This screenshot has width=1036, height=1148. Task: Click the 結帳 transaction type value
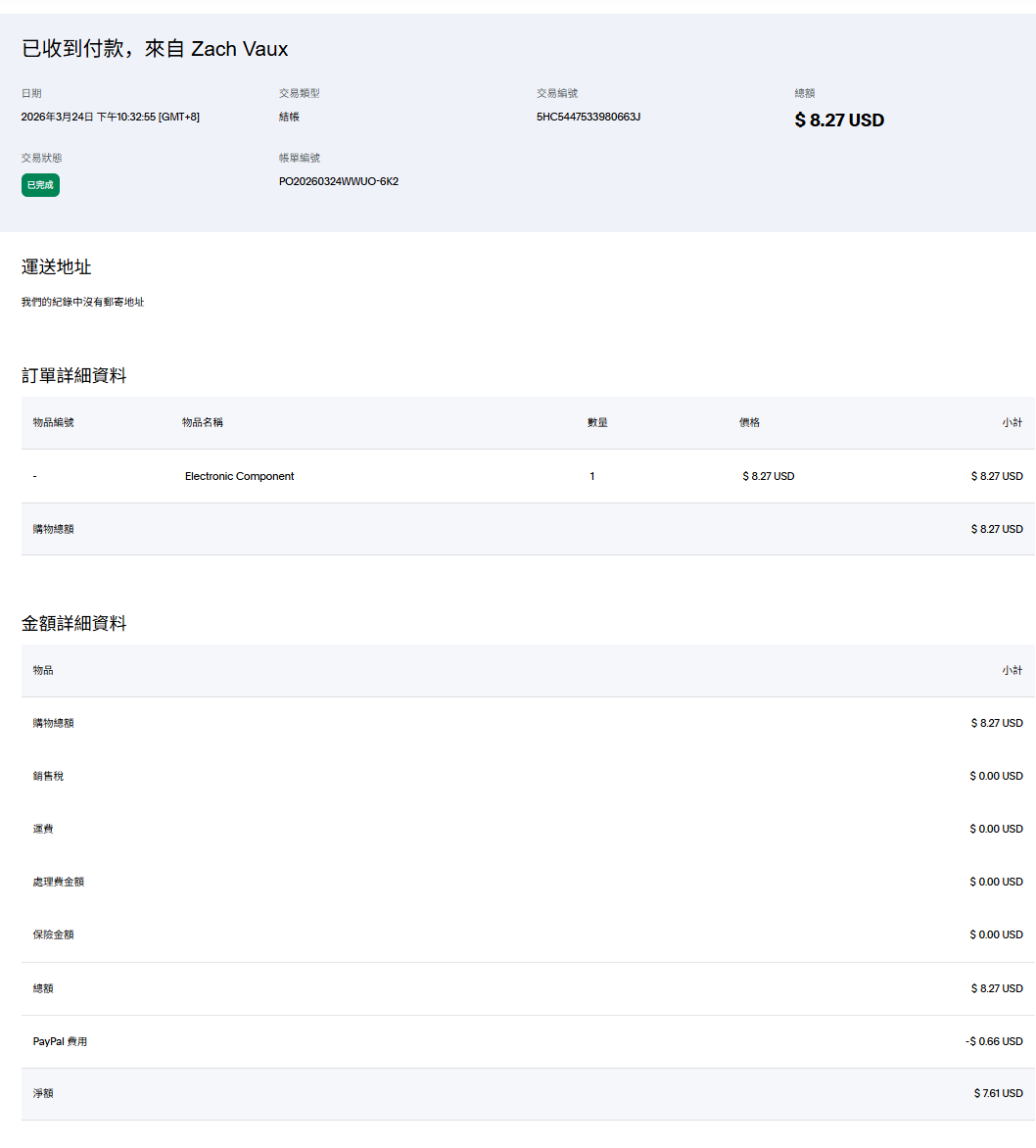[x=290, y=117]
